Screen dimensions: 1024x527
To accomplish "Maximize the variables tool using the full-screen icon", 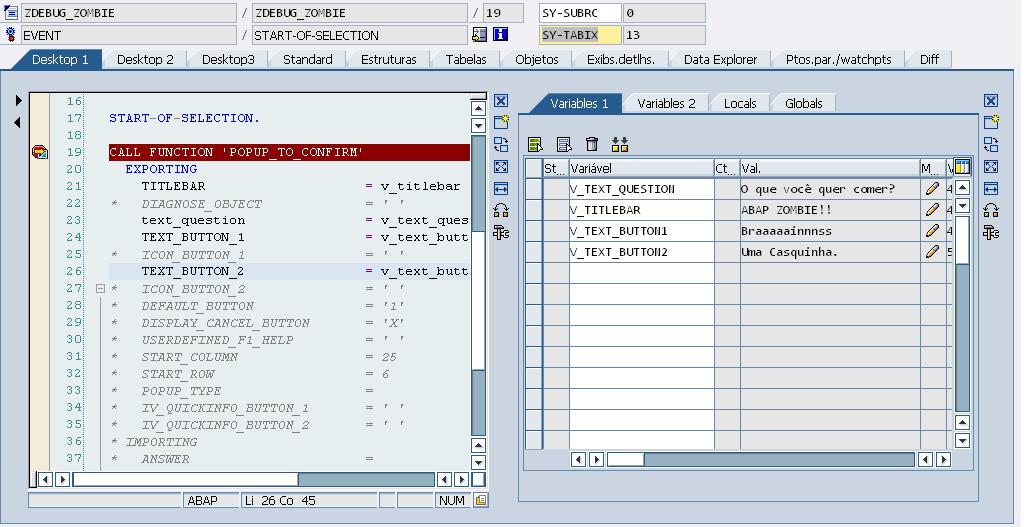I will click(991, 167).
